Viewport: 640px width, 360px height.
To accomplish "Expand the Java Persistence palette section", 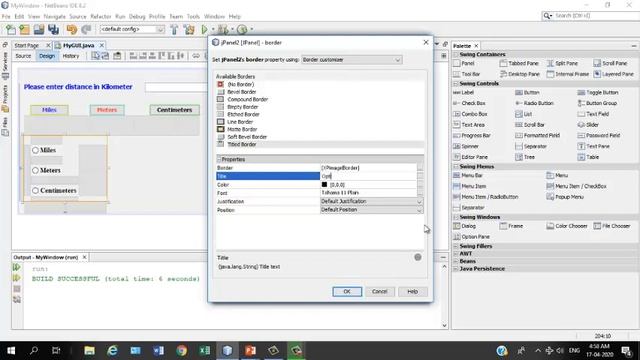I will [456, 269].
